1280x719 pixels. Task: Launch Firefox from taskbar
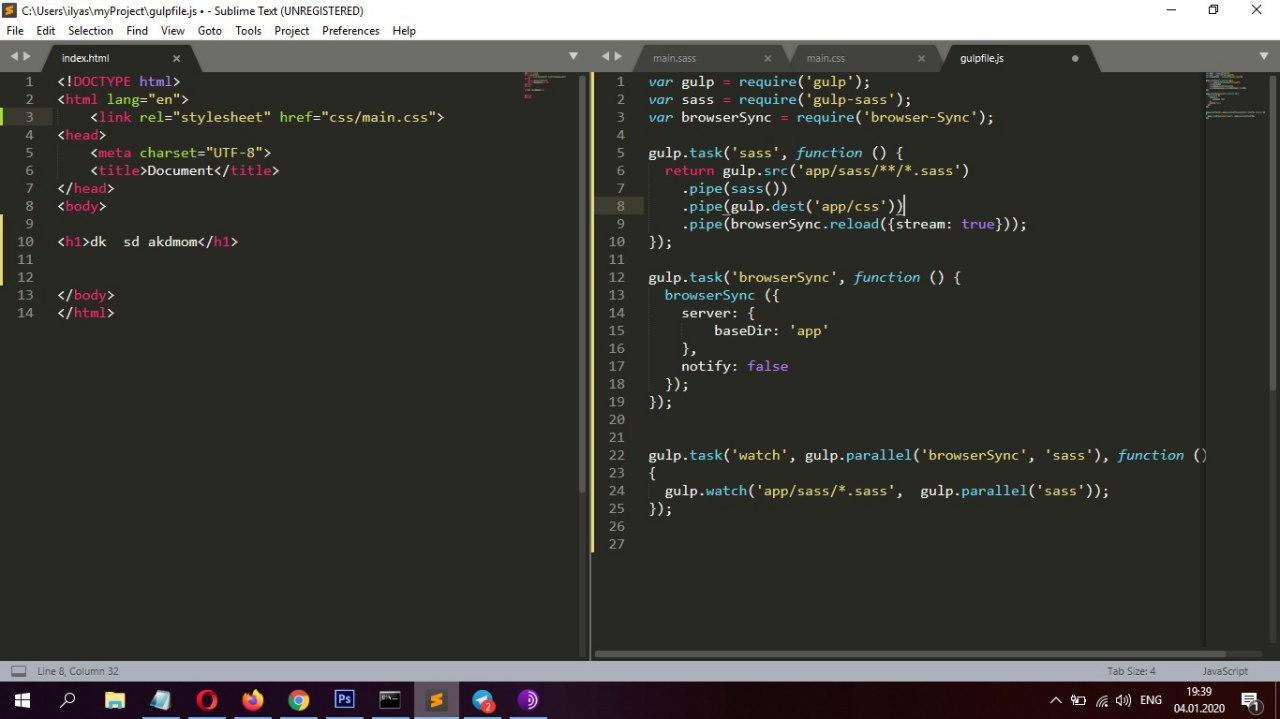click(253, 700)
